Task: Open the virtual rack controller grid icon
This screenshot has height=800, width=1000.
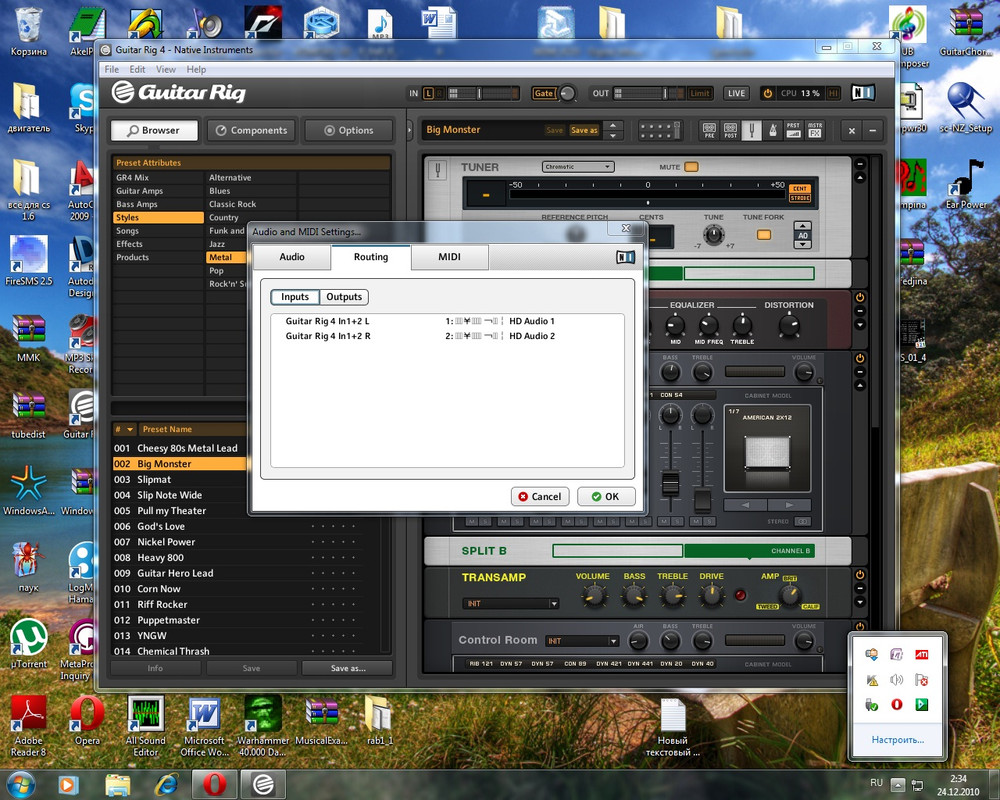Action: (x=660, y=130)
